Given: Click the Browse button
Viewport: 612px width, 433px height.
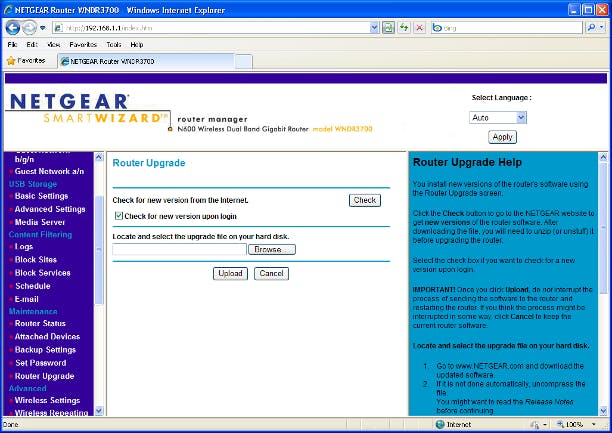Looking at the screenshot, I should coord(272,249).
